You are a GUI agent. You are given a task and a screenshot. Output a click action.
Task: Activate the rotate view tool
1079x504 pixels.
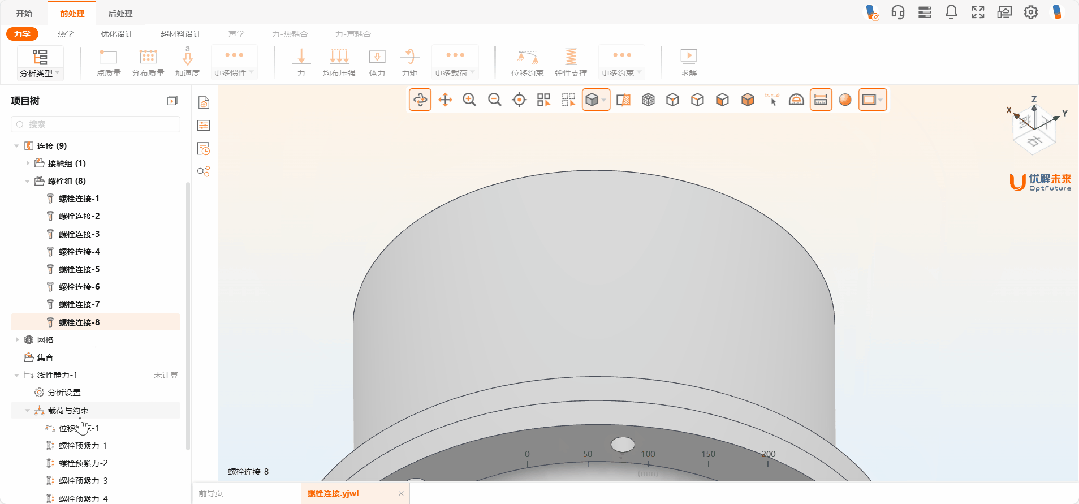click(x=420, y=100)
